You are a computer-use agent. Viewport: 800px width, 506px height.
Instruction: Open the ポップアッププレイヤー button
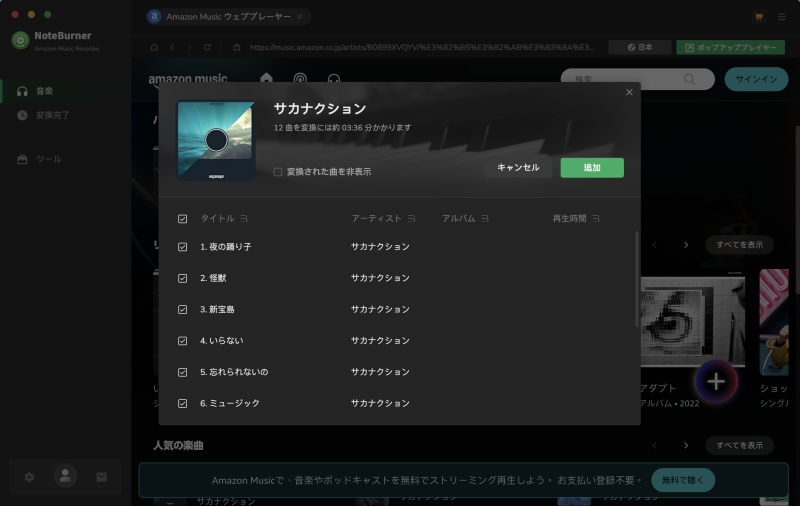731,47
